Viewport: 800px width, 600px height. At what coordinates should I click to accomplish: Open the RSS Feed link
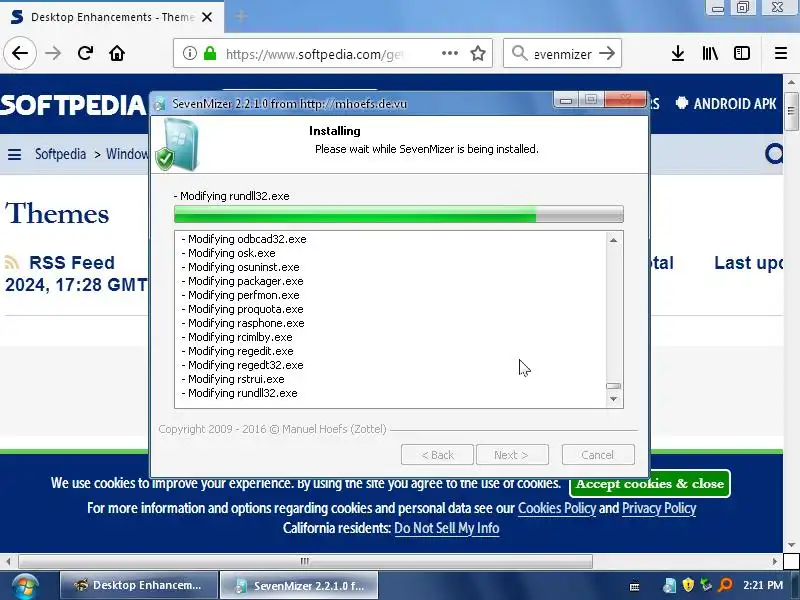(71, 263)
